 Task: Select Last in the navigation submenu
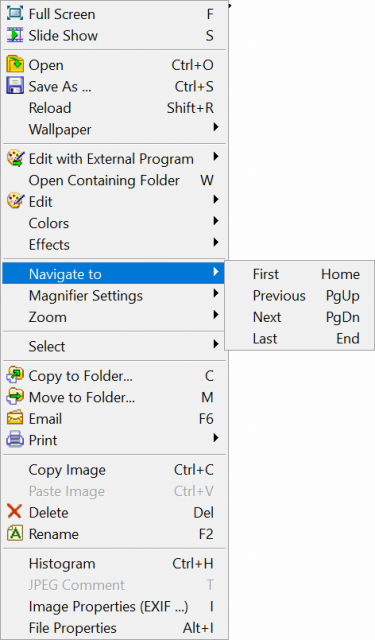(x=300, y=338)
